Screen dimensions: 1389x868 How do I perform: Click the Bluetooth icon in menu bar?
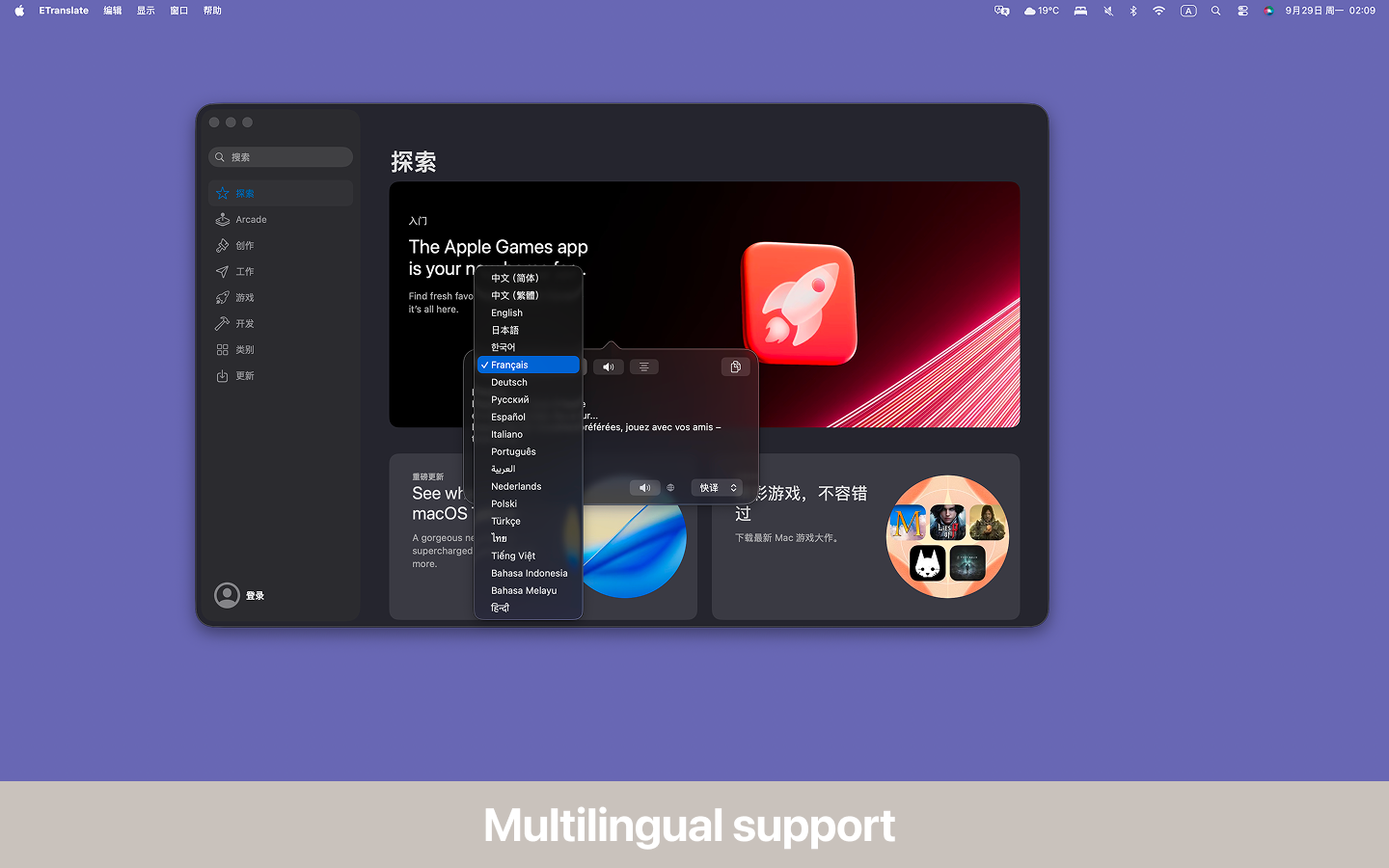(x=1133, y=11)
